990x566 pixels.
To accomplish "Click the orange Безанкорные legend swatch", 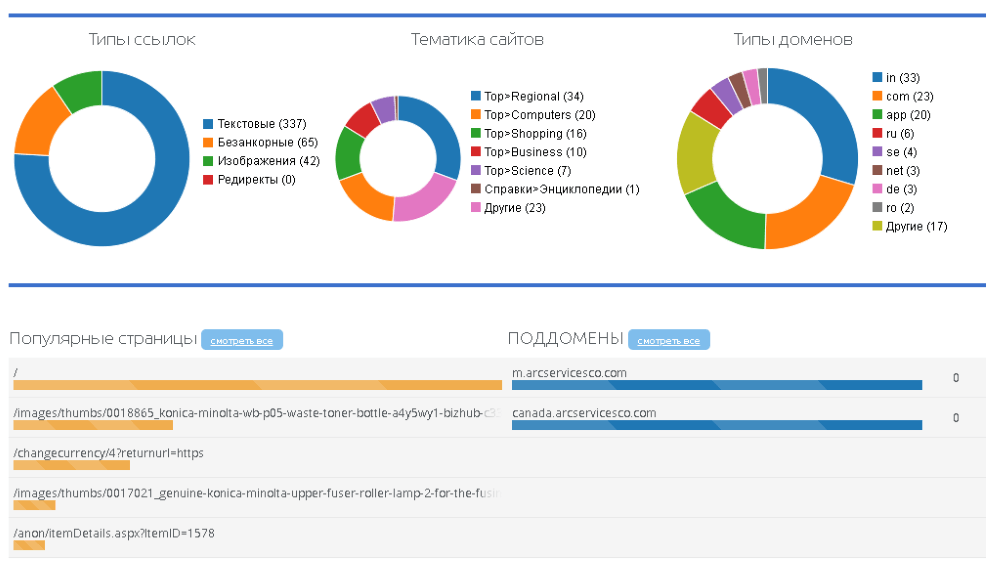I will pyautogui.click(x=208, y=143).
